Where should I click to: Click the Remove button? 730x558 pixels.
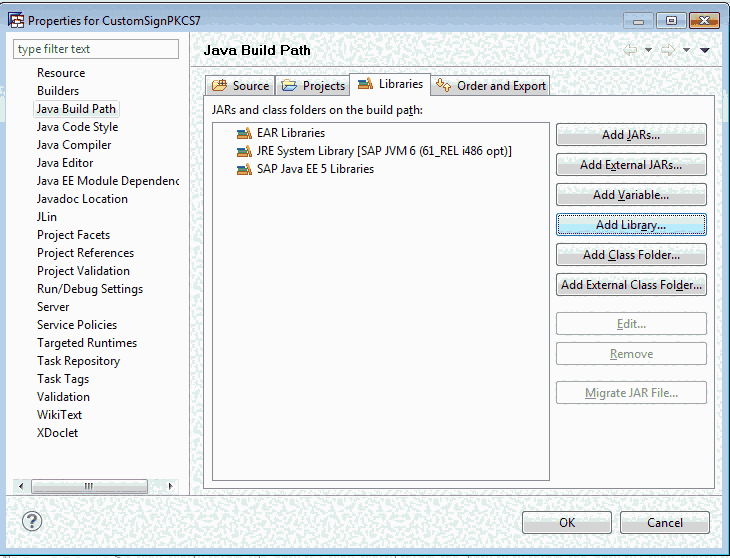pos(631,354)
